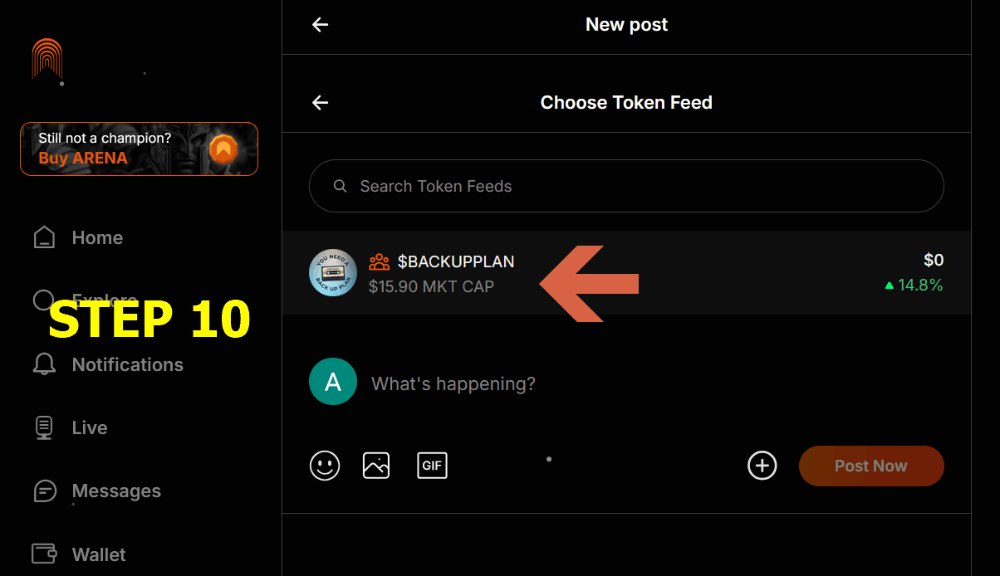The width and height of the screenshot is (1000, 576).
Task: Click the What's happening text box
Action: coord(453,384)
